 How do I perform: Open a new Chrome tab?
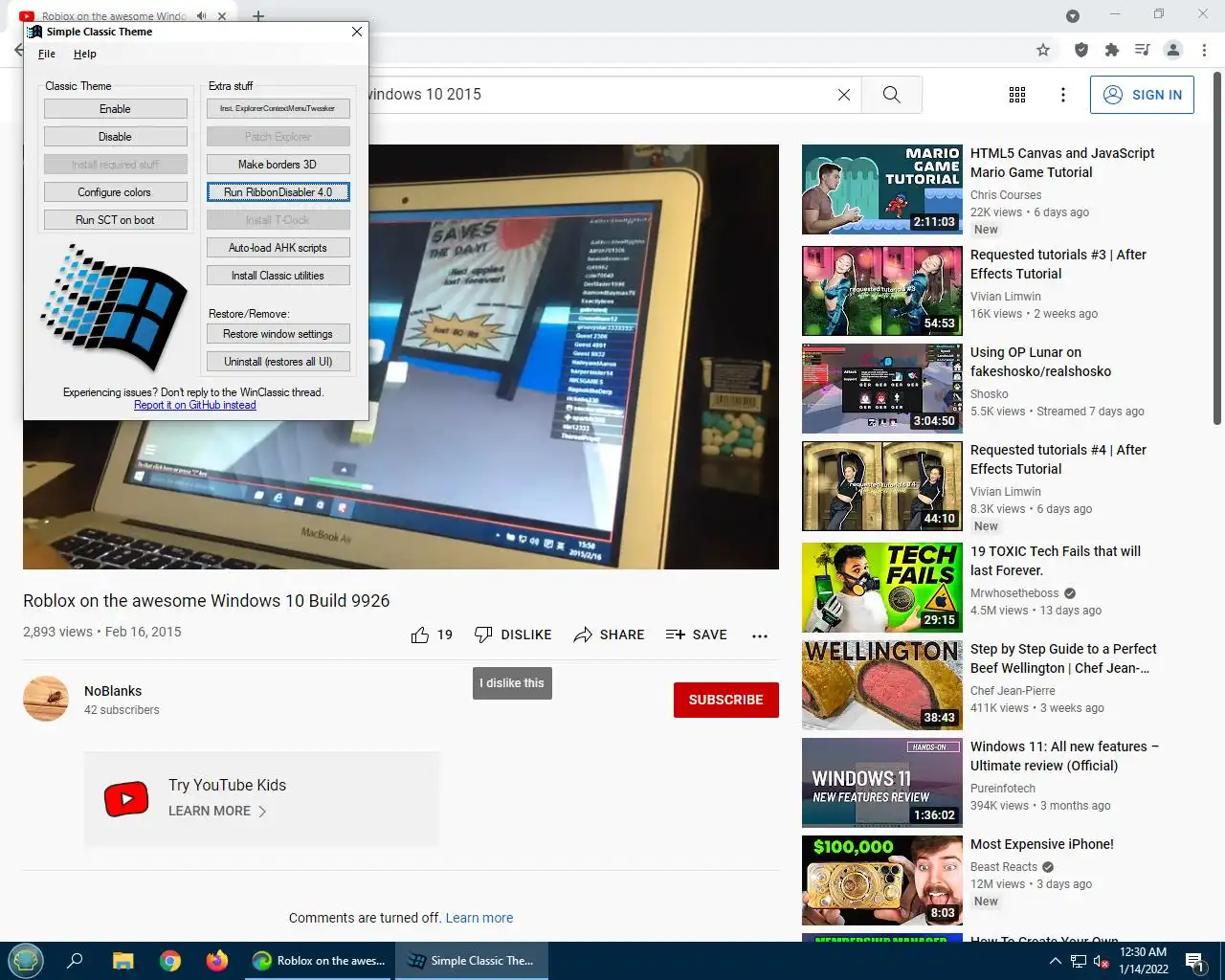pyautogui.click(x=258, y=16)
